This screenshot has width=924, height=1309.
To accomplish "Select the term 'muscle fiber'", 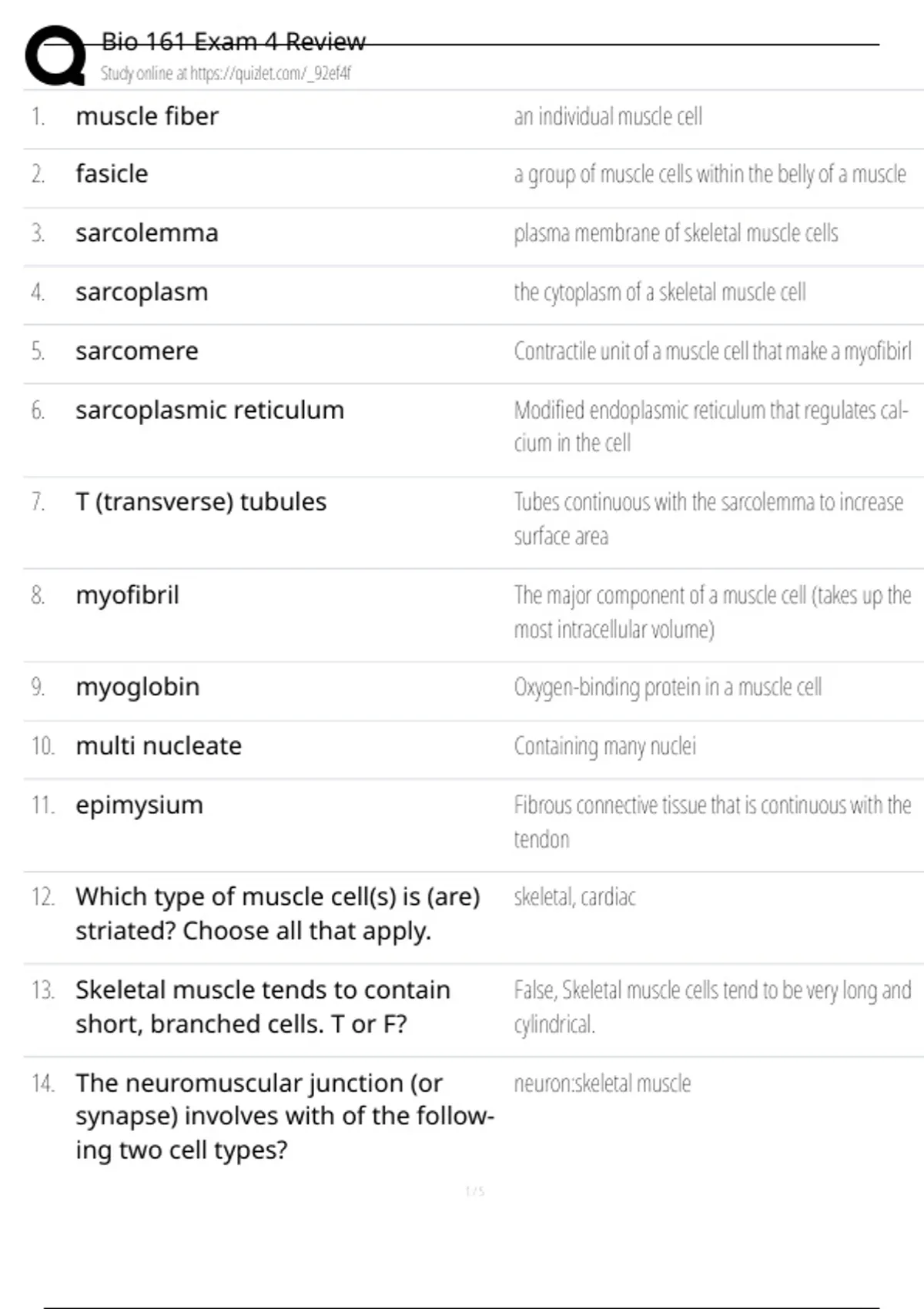I will pos(147,116).
